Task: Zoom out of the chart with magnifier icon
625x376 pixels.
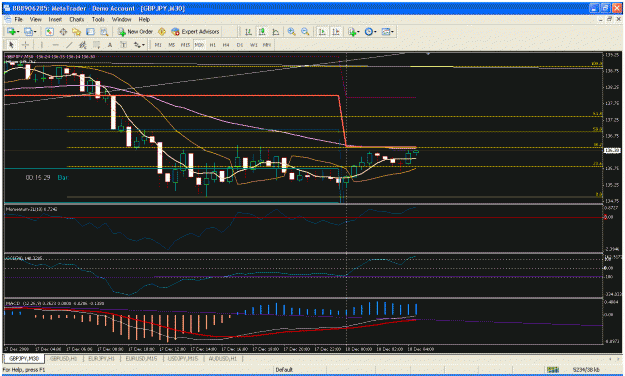Action: (305, 31)
